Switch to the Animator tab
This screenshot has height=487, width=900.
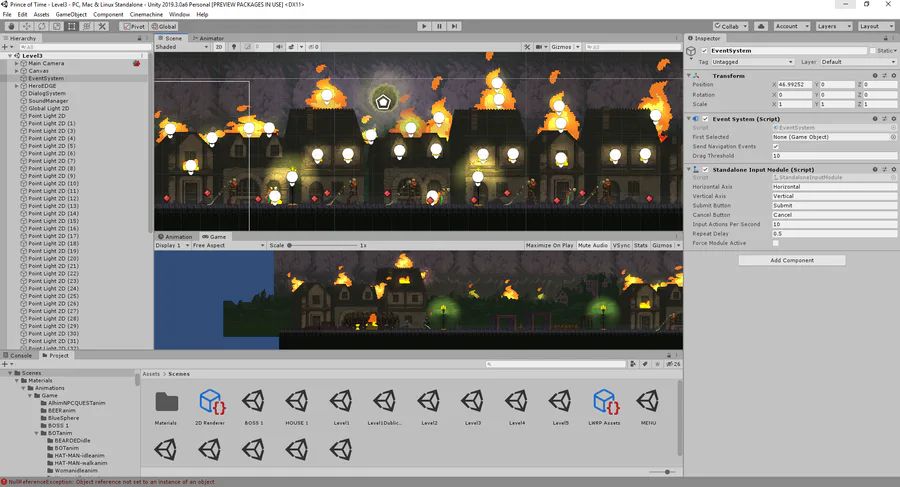coord(208,38)
